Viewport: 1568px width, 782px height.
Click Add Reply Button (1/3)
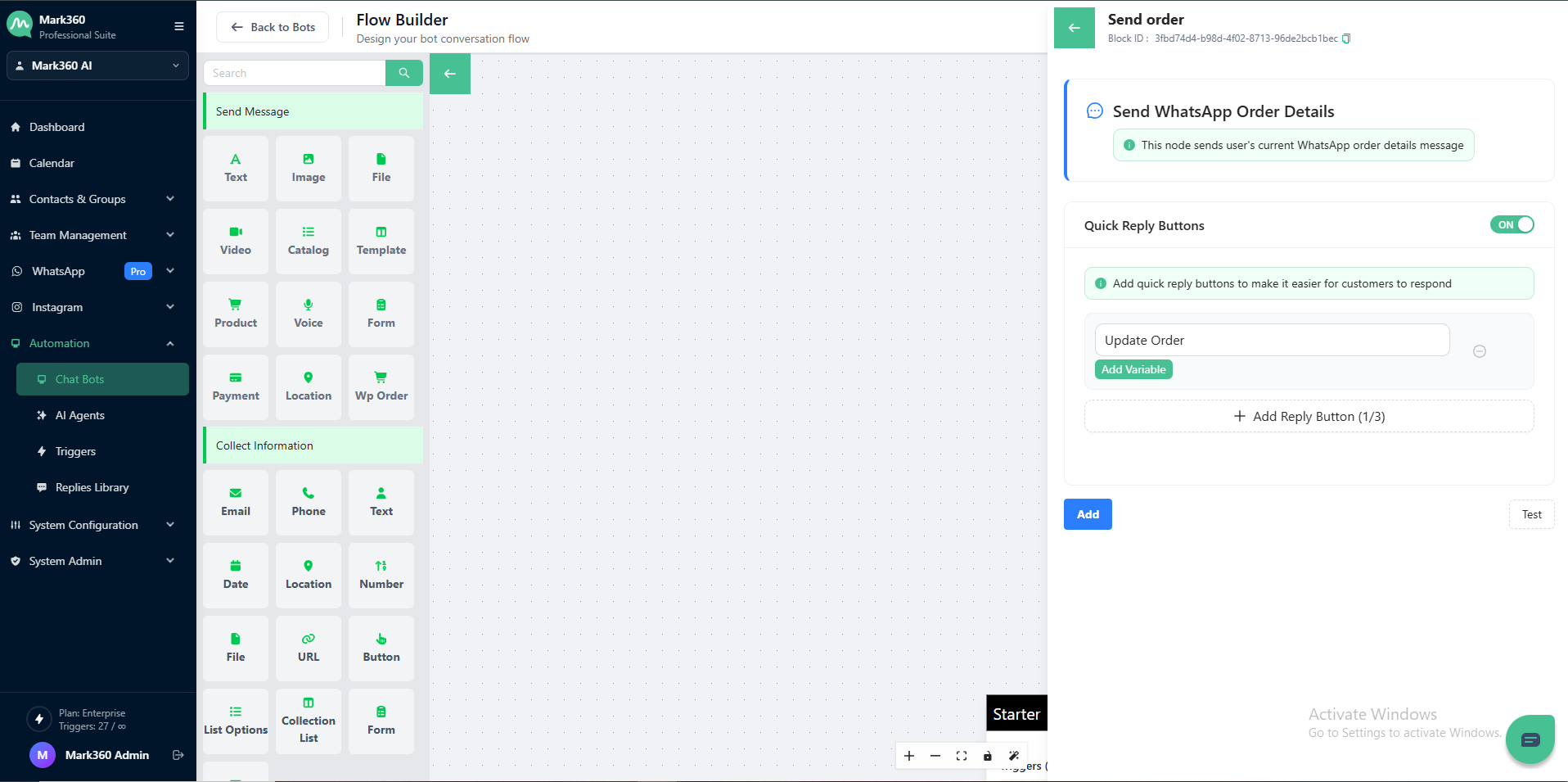click(x=1309, y=416)
